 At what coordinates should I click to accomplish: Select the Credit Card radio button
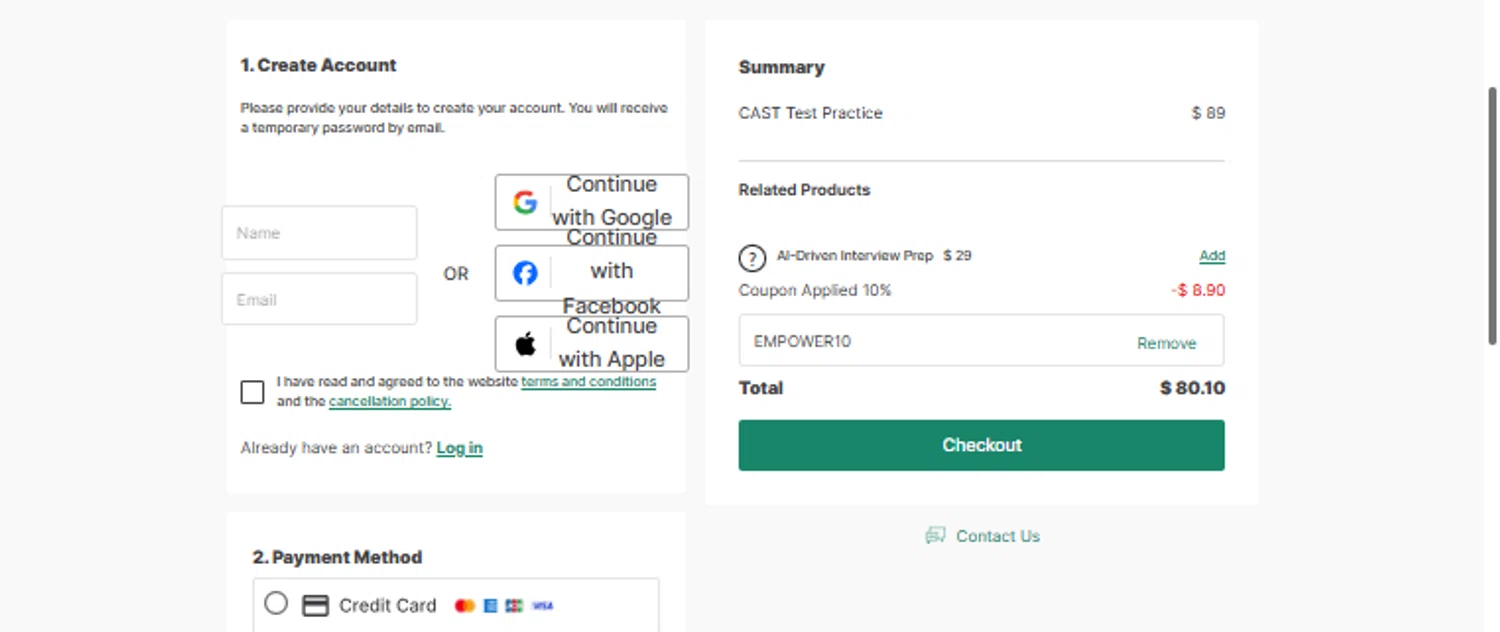(276, 603)
